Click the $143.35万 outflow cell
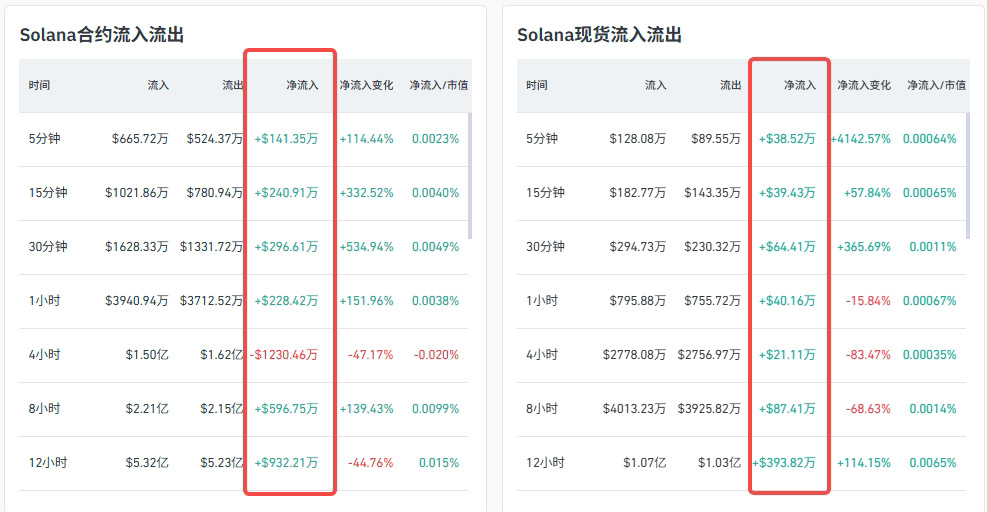The image size is (987, 512). [713, 193]
